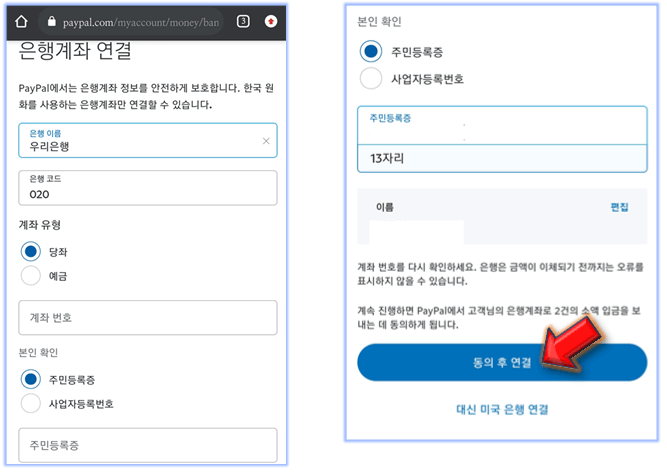Choose 사업자등록번호 radio in left panel
The height and width of the screenshot is (473, 667).
31,403
